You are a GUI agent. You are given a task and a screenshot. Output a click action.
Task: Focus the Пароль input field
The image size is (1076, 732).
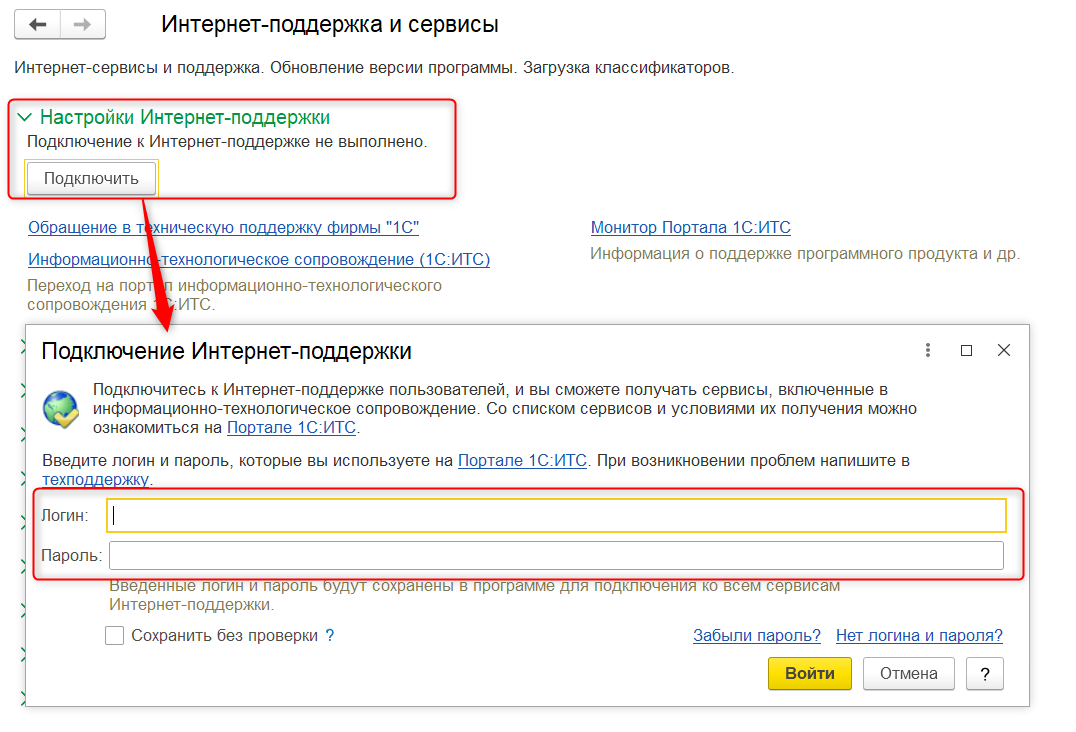coord(557,556)
